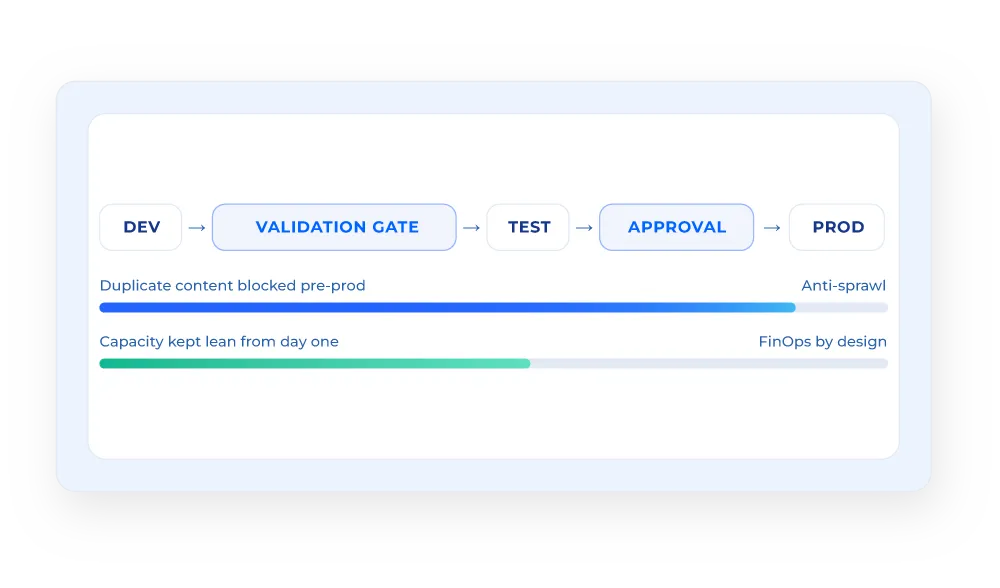The image size is (1000, 588).
Task: Click the Anti-sprawl label
Action: (844, 286)
